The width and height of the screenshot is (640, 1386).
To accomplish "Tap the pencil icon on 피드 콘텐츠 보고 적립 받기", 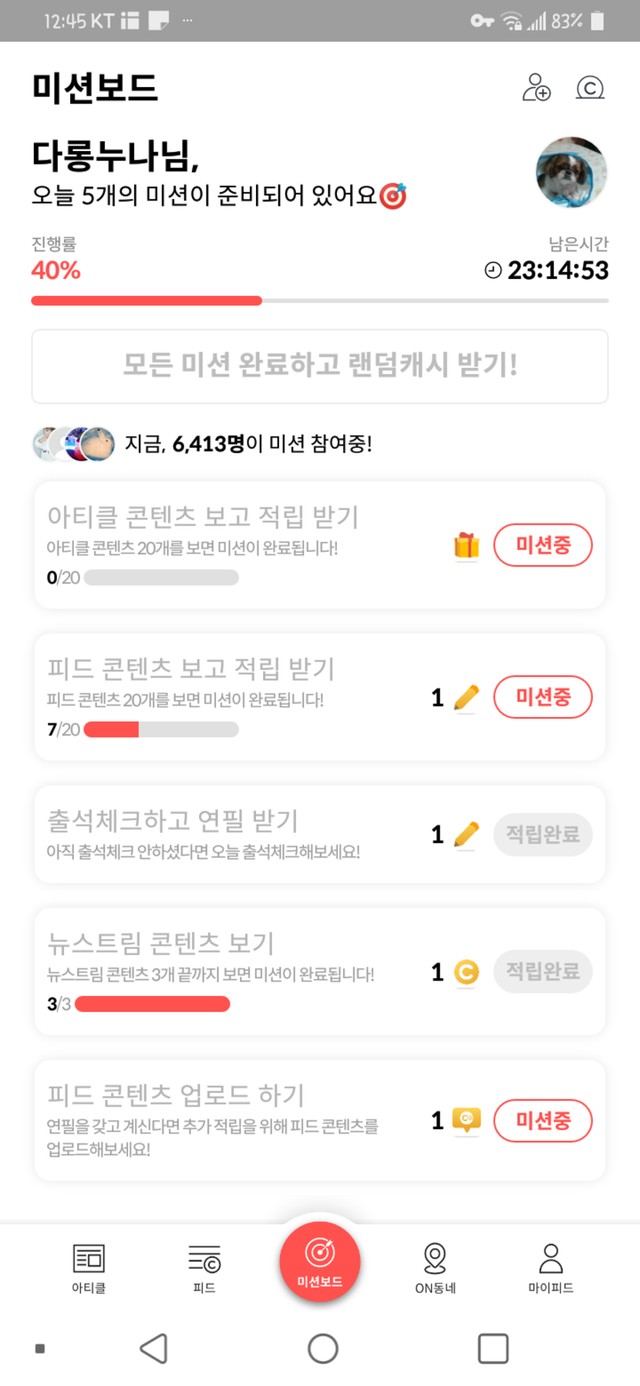I will pyautogui.click(x=466, y=697).
